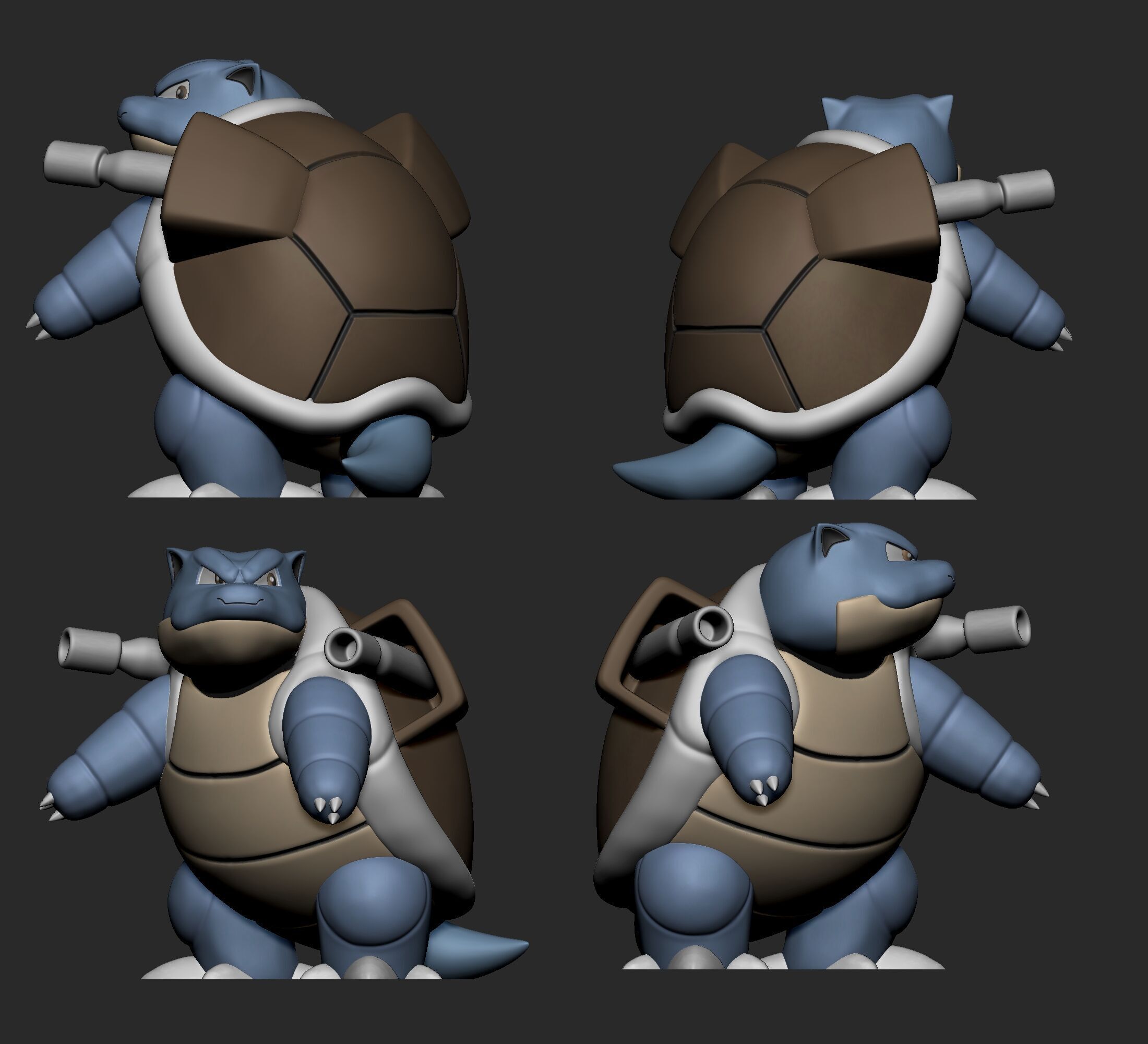Image resolution: width=1148 pixels, height=1044 pixels.
Task: Select the front view with angry face
Action: 285,763
